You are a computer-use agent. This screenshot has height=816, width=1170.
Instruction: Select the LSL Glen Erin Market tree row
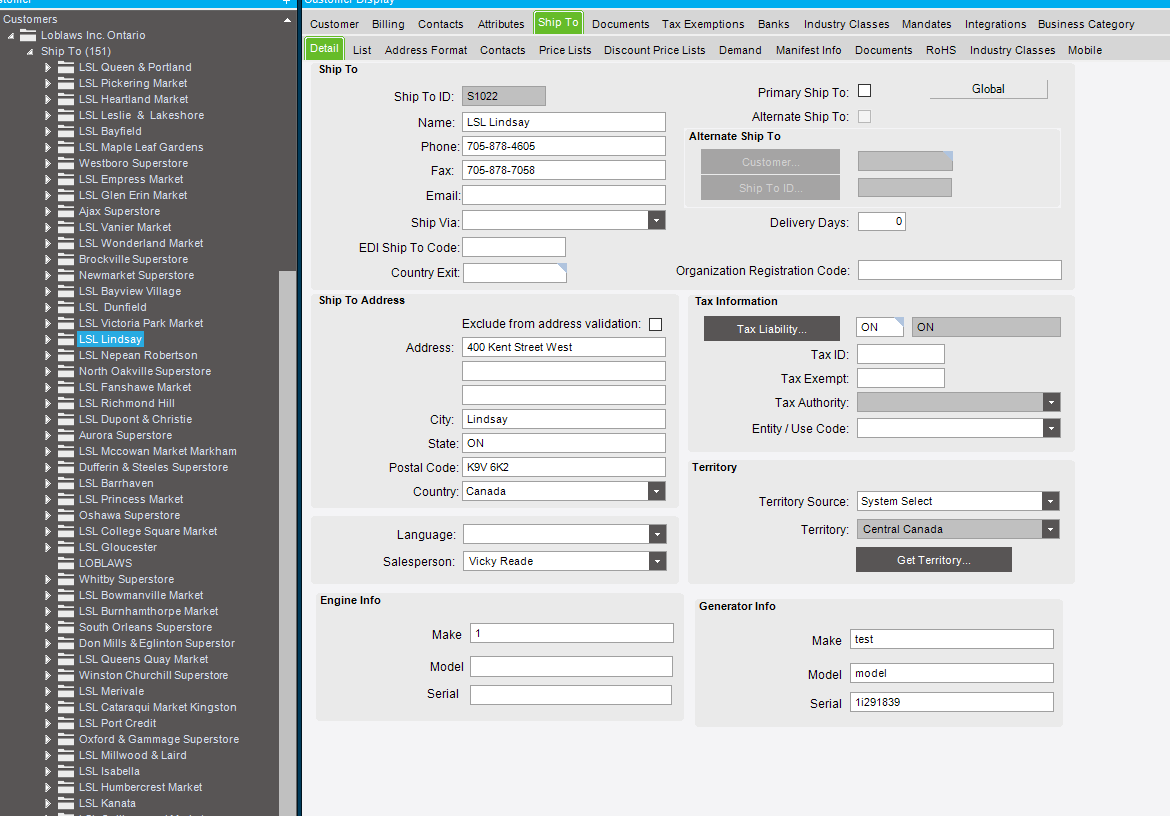pos(133,195)
